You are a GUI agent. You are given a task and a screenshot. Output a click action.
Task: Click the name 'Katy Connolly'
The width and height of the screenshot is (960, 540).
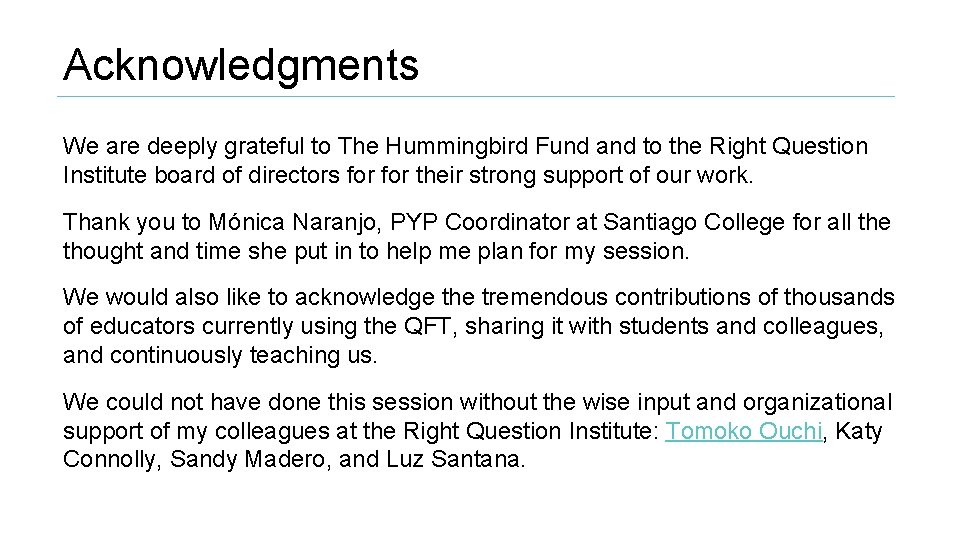(860, 431)
